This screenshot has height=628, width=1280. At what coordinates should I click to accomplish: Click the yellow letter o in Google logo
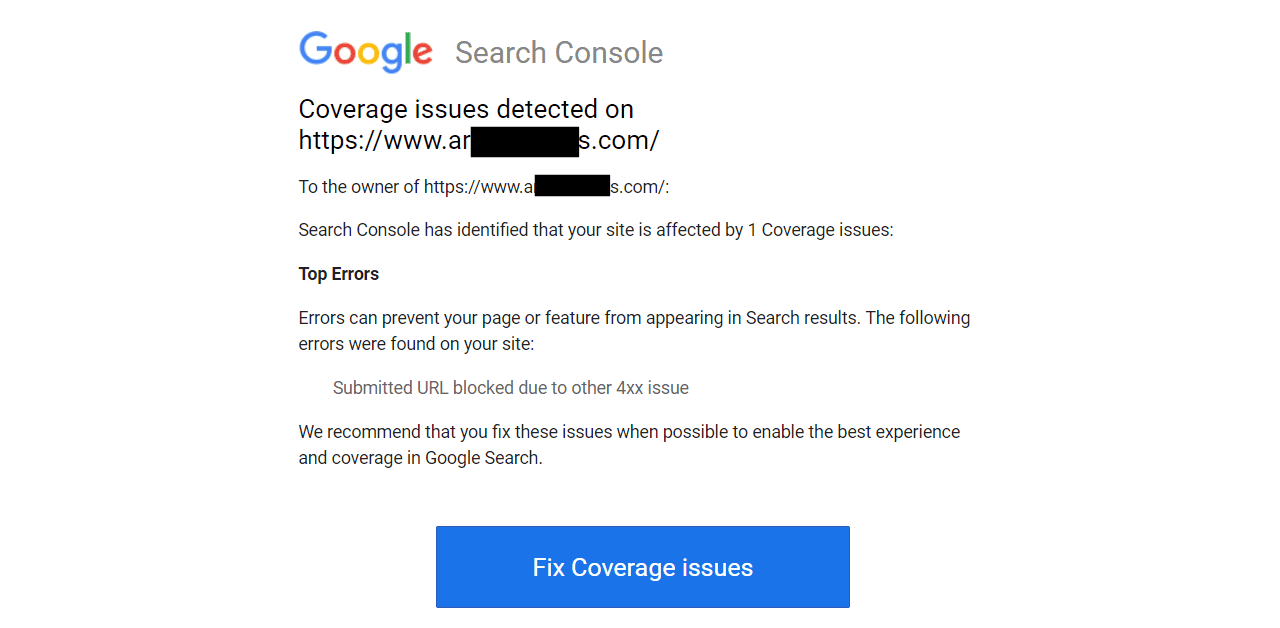[370, 54]
